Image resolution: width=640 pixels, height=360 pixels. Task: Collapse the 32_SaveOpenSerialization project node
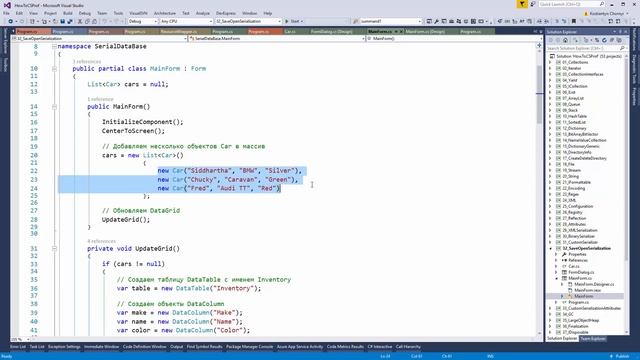pyautogui.click(x=550, y=248)
